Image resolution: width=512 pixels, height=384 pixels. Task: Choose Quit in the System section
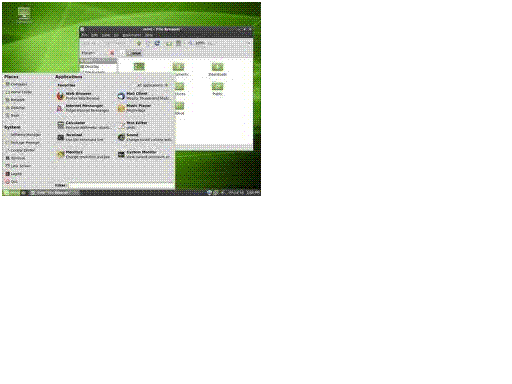[x=11, y=182]
